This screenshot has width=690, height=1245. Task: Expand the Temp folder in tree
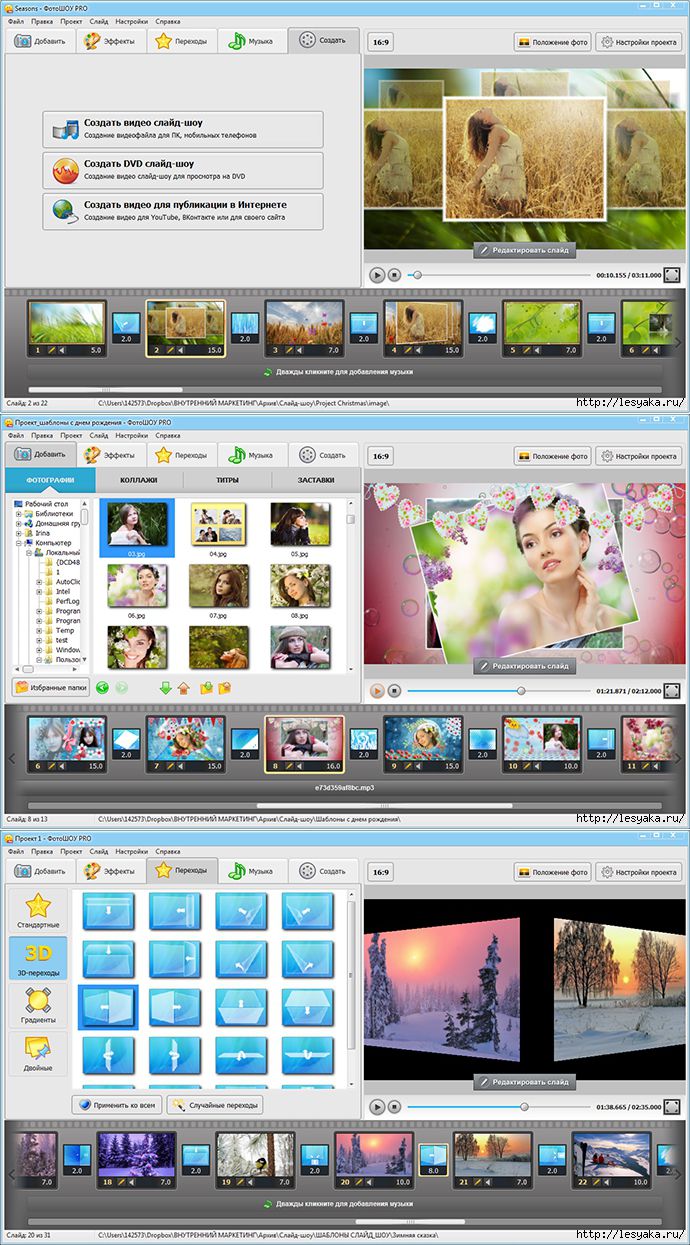[x=39, y=631]
